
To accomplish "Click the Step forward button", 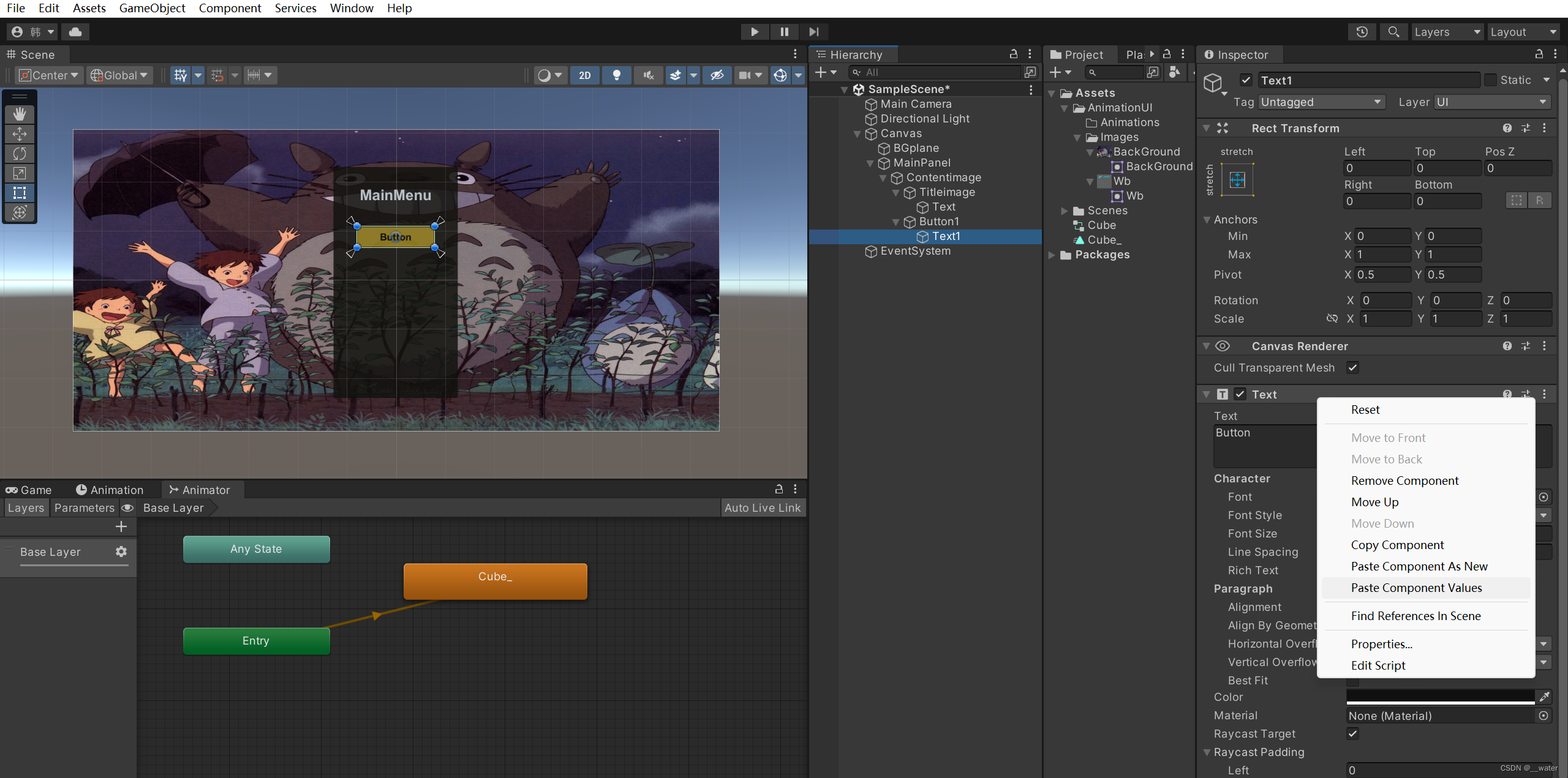I will 813,32.
